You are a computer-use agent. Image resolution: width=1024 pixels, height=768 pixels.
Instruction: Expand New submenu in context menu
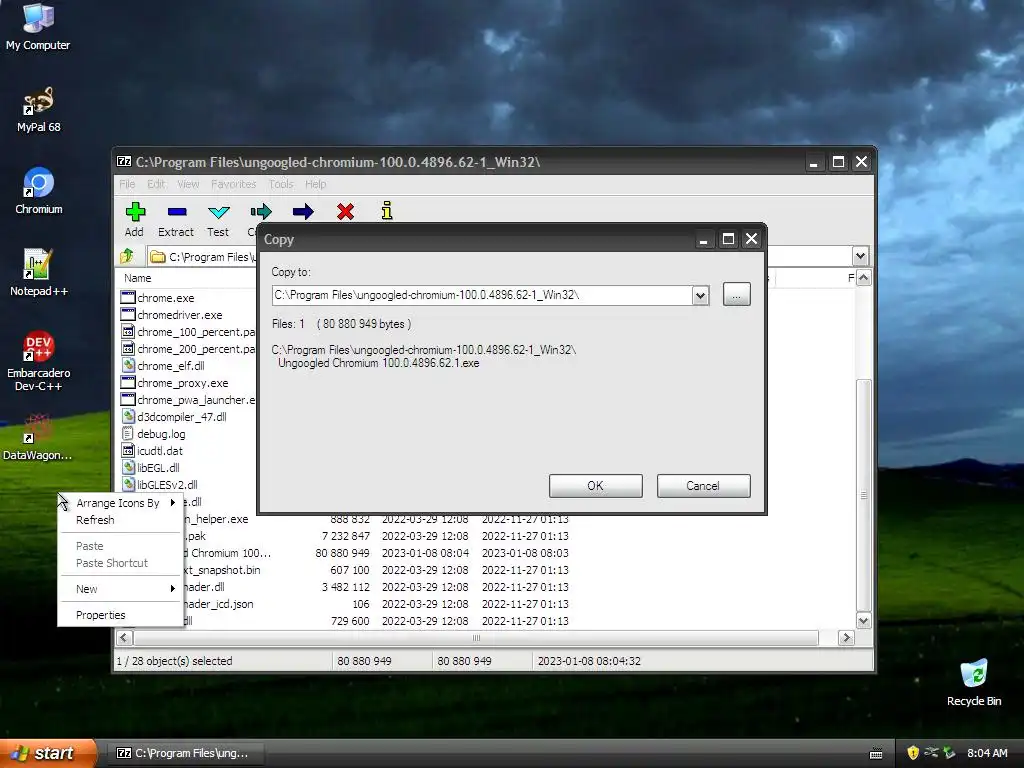[120, 589]
